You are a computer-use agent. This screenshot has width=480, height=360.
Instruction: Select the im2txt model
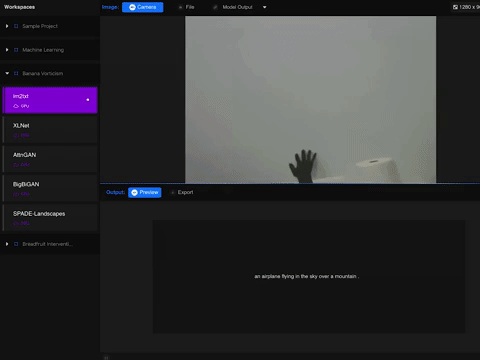click(x=50, y=100)
